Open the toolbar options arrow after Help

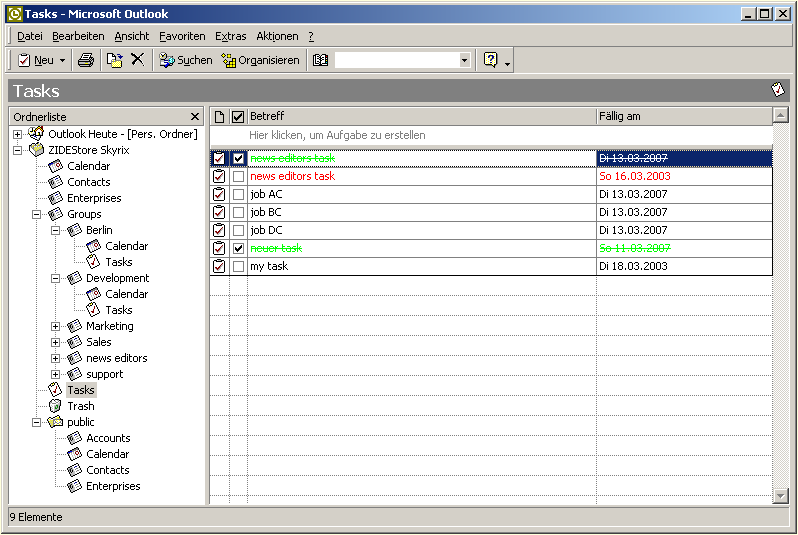tap(507, 64)
